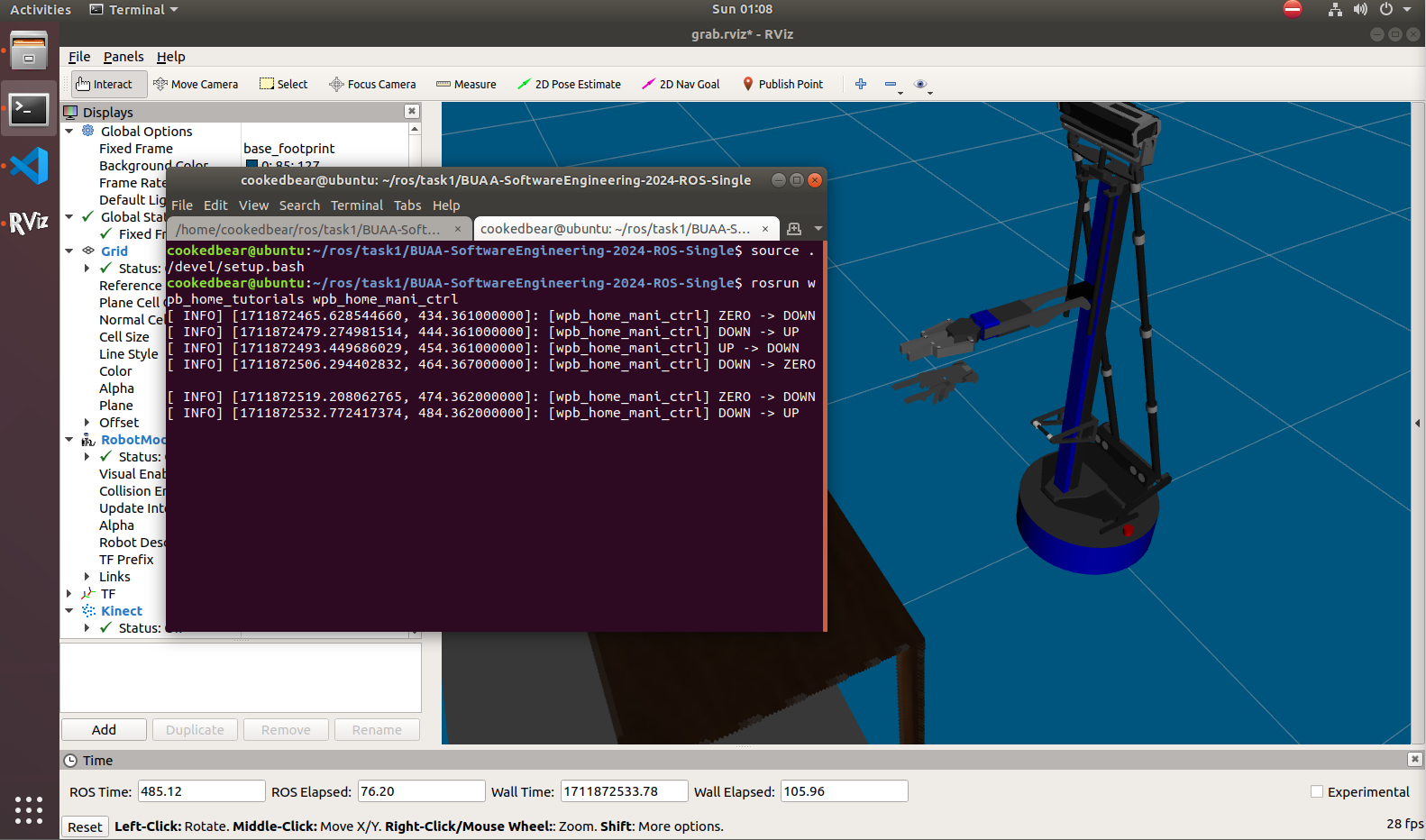1426x840 pixels.
Task: Click the blue plus add-tool icon
Action: click(x=861, y=84)
